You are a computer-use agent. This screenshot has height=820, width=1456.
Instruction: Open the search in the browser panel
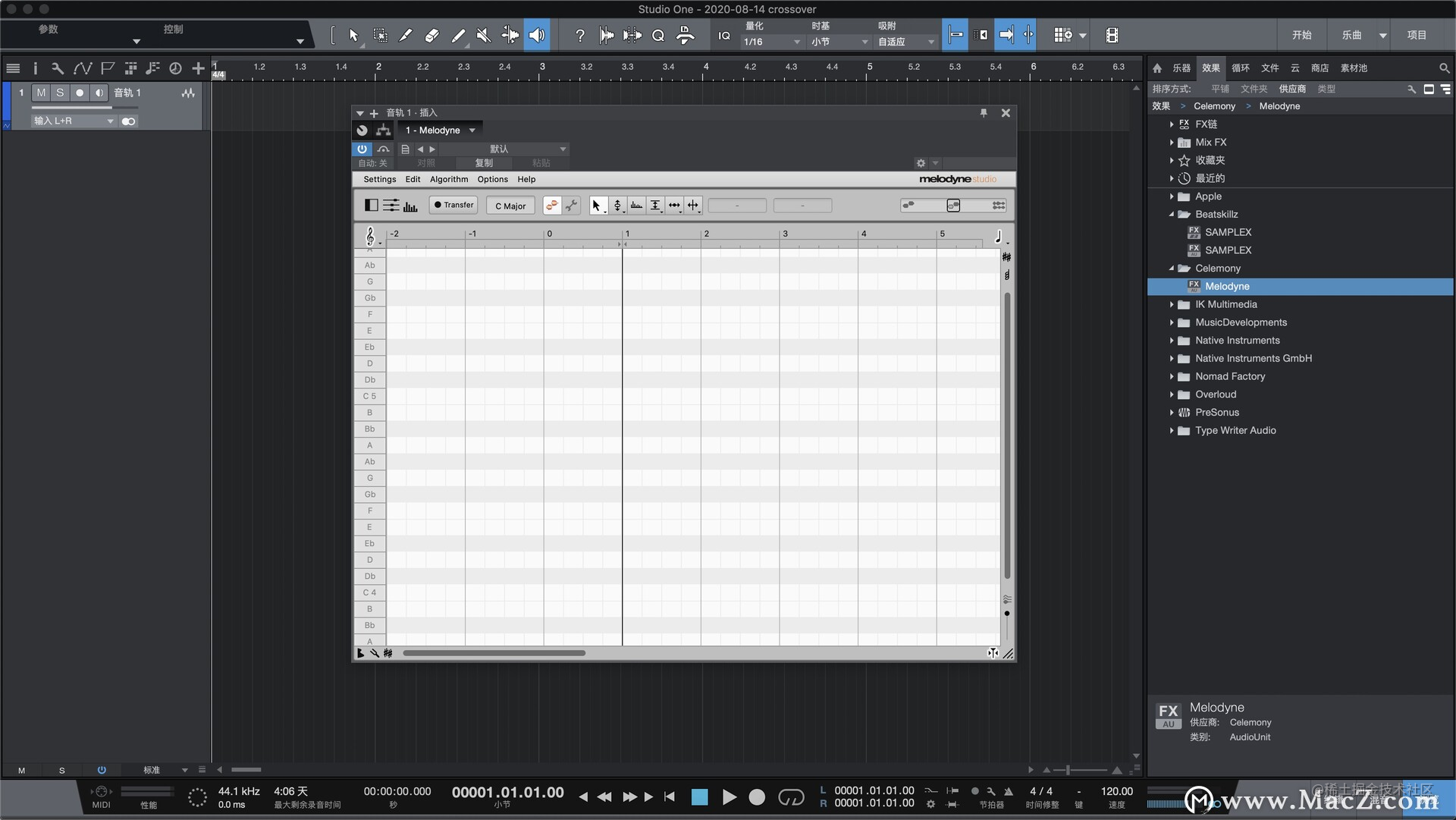point(1445,68)
